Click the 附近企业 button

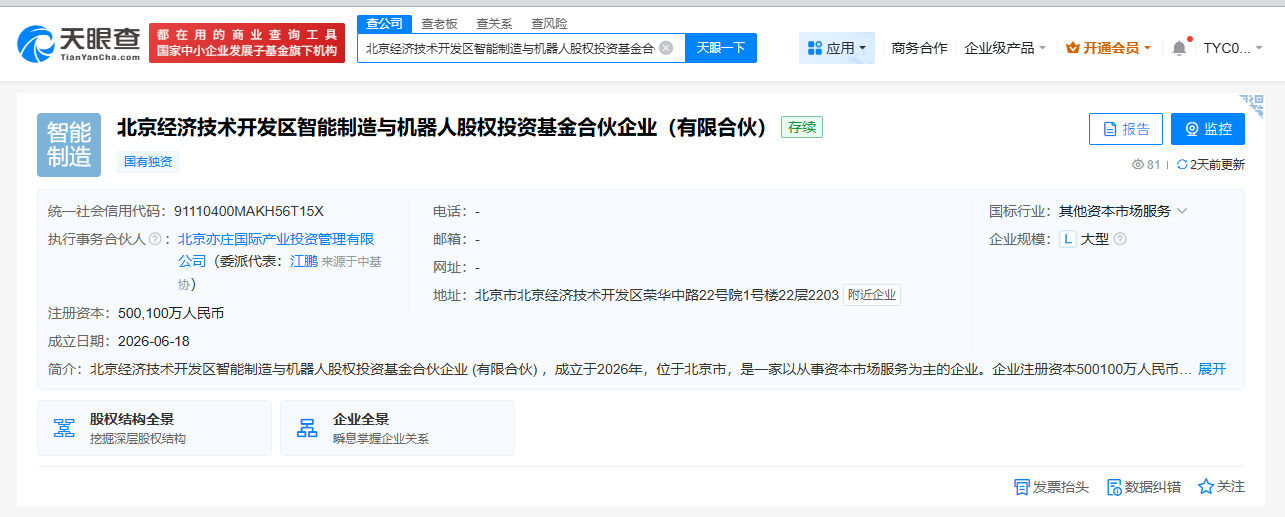click(872, 295)
